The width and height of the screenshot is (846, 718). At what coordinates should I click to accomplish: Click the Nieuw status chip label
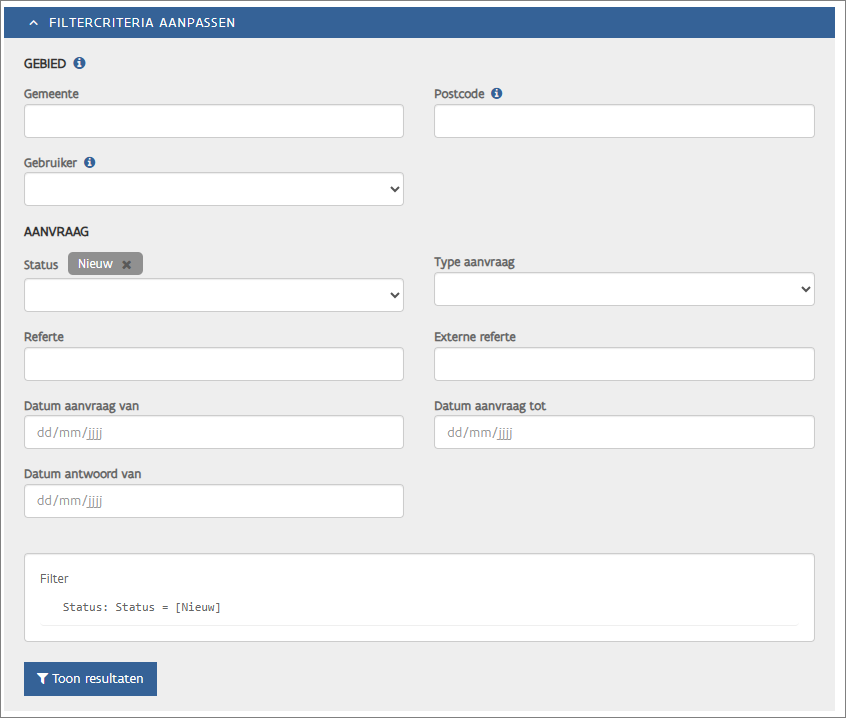pos(95,264)
